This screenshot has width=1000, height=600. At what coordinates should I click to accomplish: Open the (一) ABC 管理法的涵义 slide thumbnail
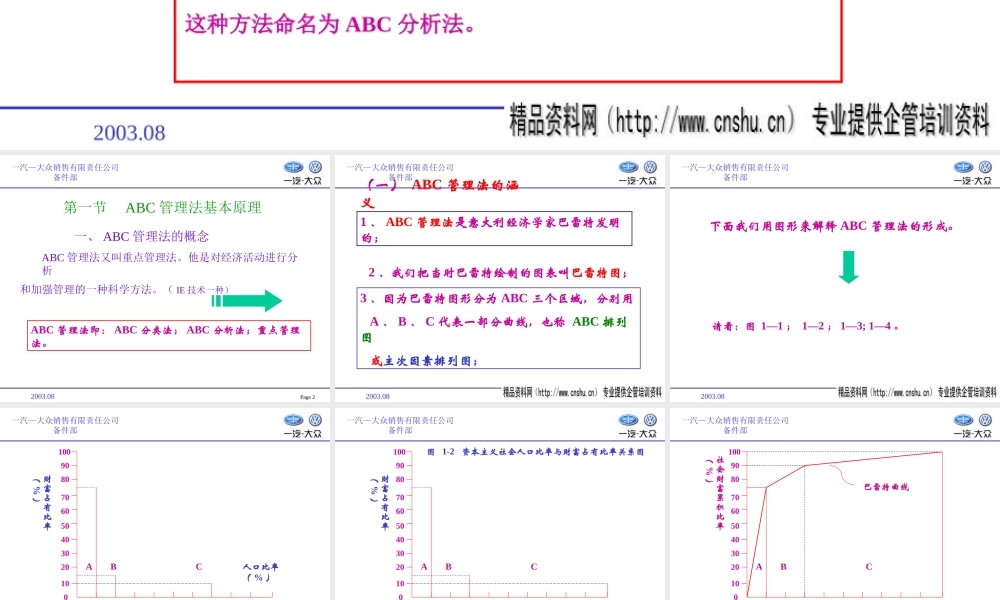499,278
